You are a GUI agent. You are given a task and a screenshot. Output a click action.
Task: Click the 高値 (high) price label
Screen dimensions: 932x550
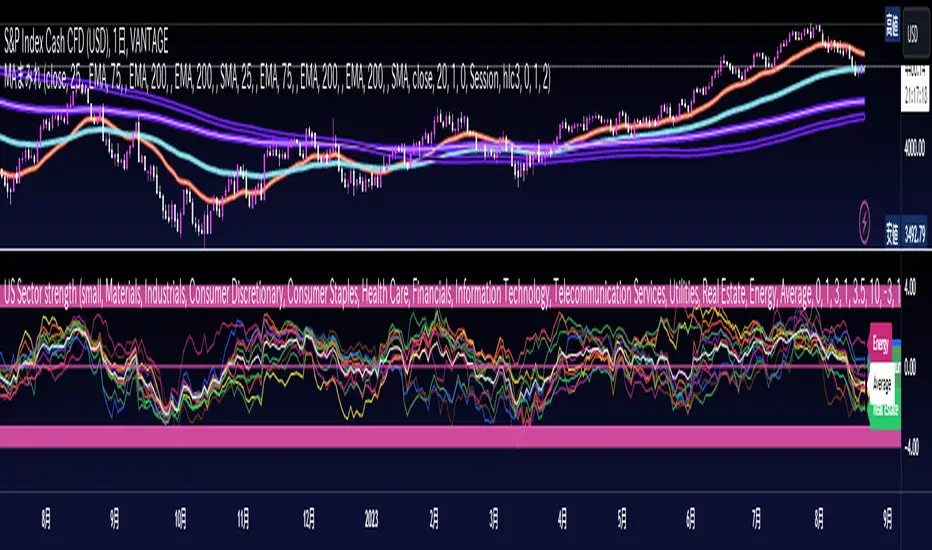coord(892,24)
